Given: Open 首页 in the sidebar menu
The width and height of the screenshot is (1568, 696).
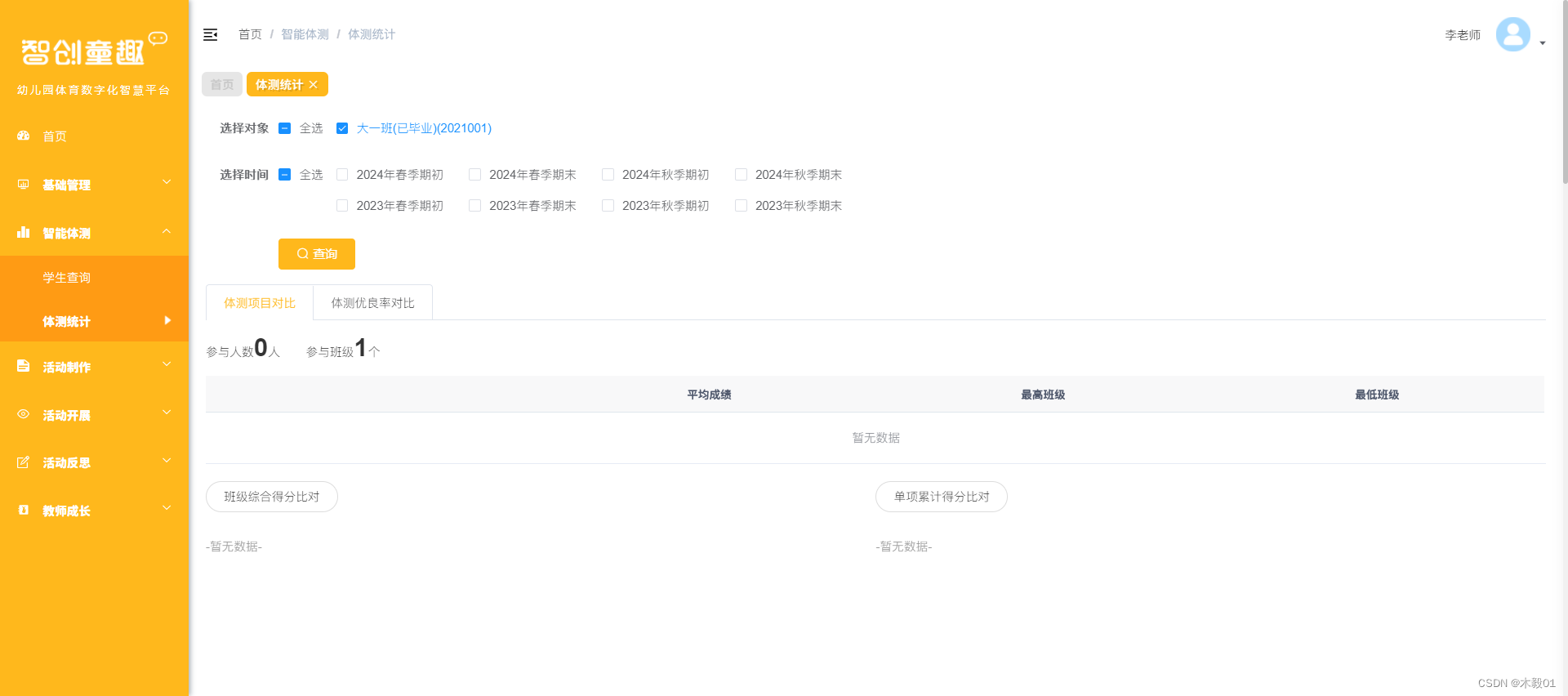Looking at the screenshot, I should [x=95, y=136].
